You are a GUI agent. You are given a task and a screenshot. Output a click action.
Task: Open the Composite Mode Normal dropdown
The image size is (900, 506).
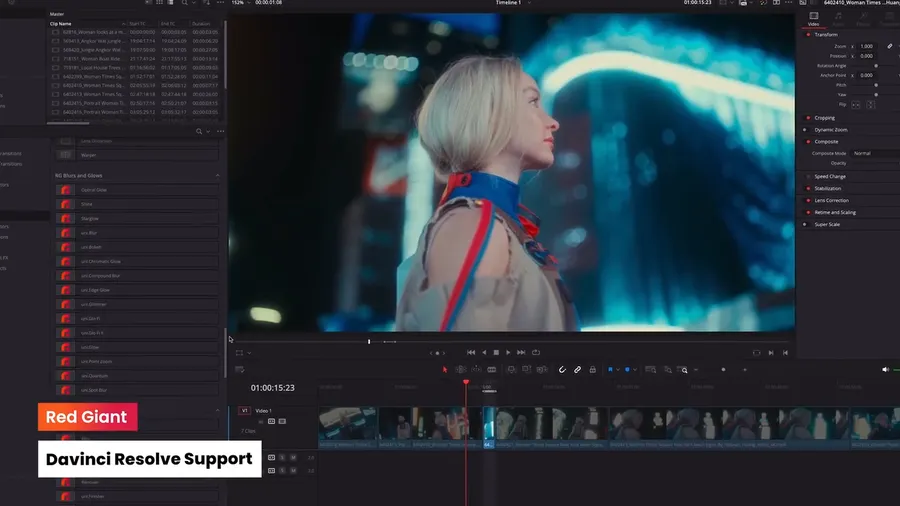click(875, 153)
